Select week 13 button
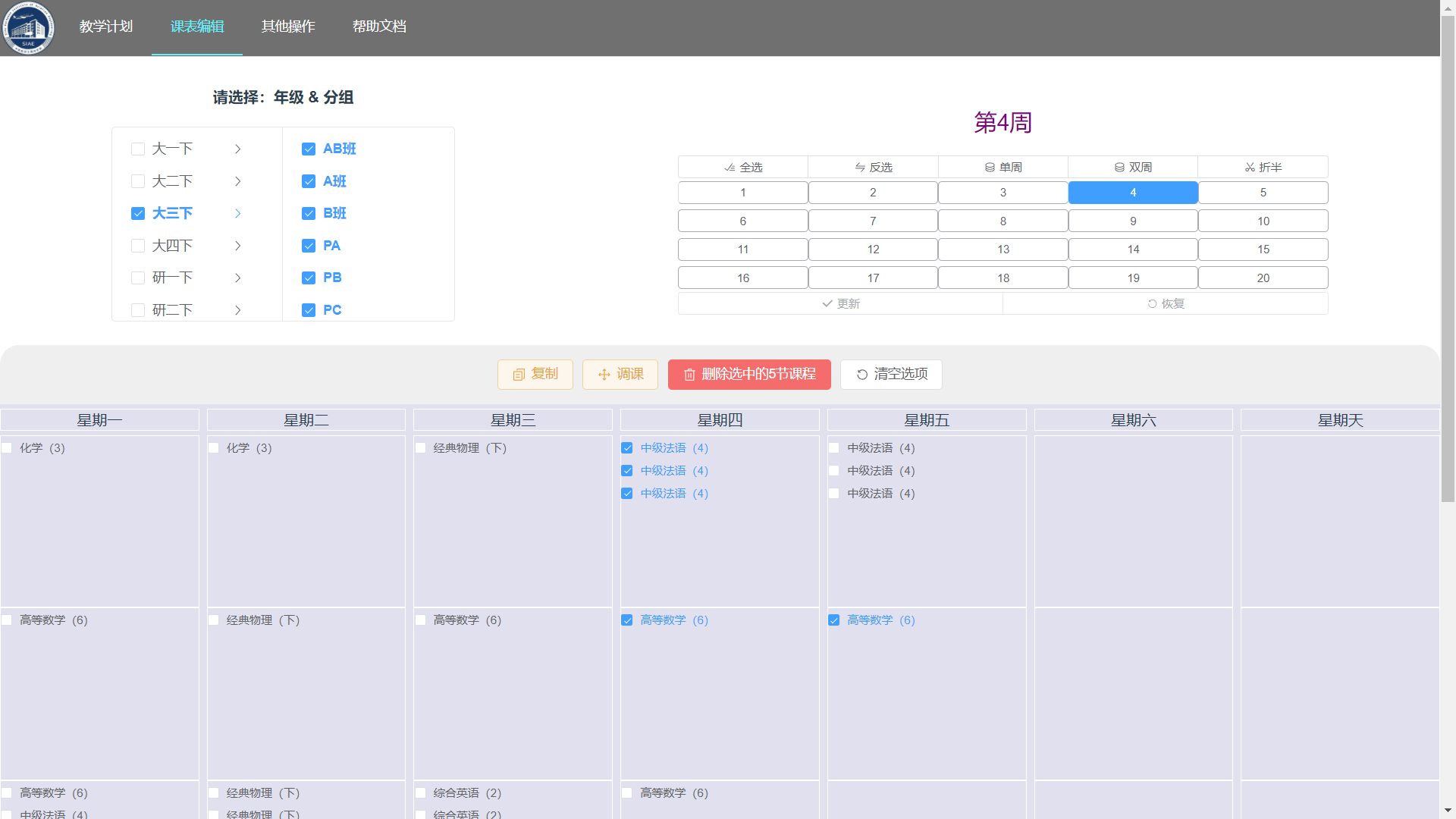 (1003, 249)
